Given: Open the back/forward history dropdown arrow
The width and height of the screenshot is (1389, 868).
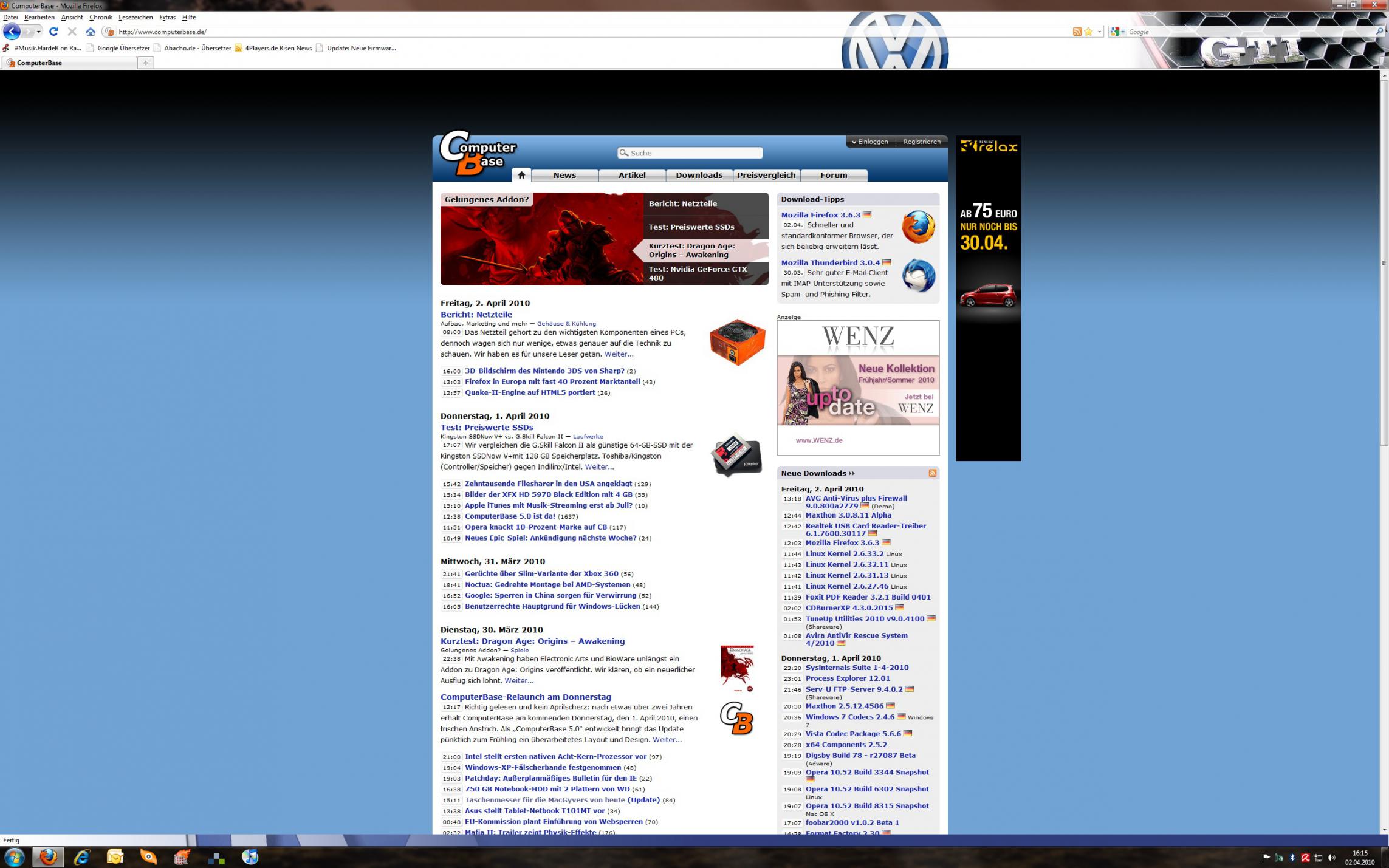Looking at the screenshot, I should pyautogui.click(x=39, y=32).
